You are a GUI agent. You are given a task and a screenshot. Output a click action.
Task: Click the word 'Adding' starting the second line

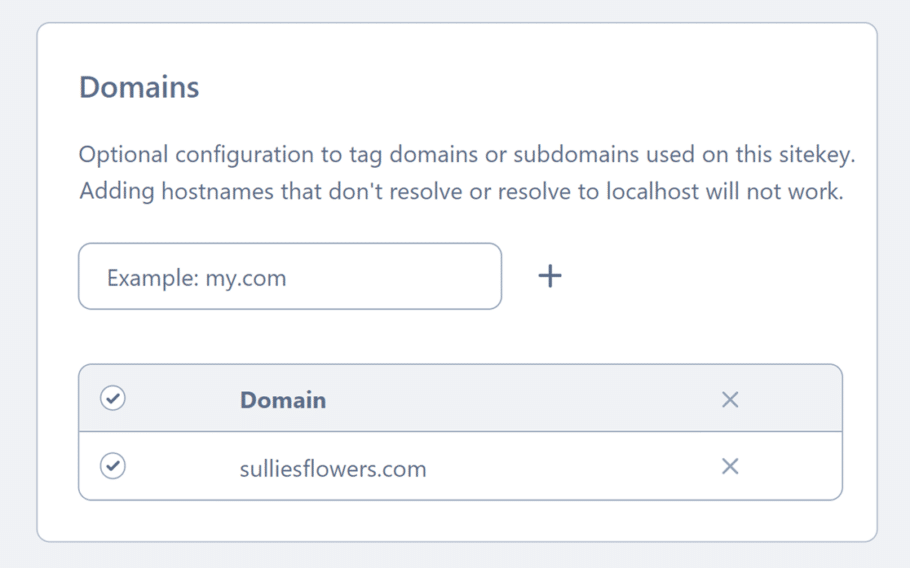click(114, 191)
